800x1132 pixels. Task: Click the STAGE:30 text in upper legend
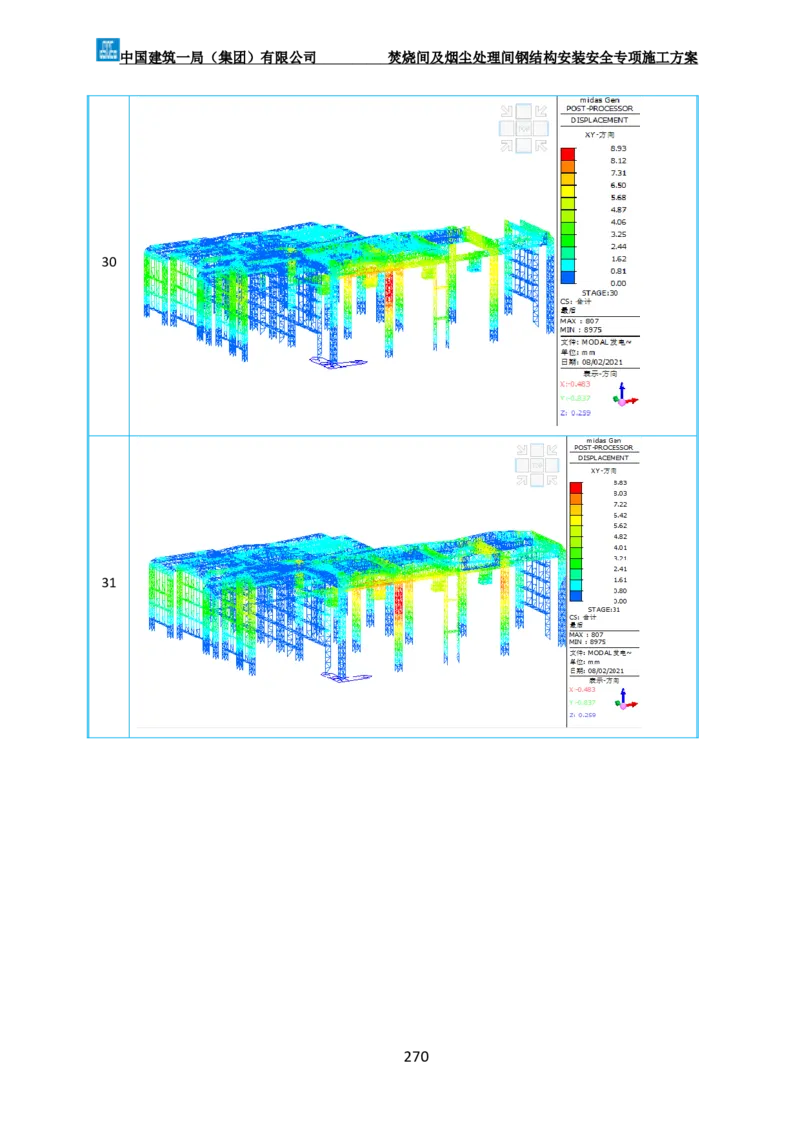coord(600,293)
